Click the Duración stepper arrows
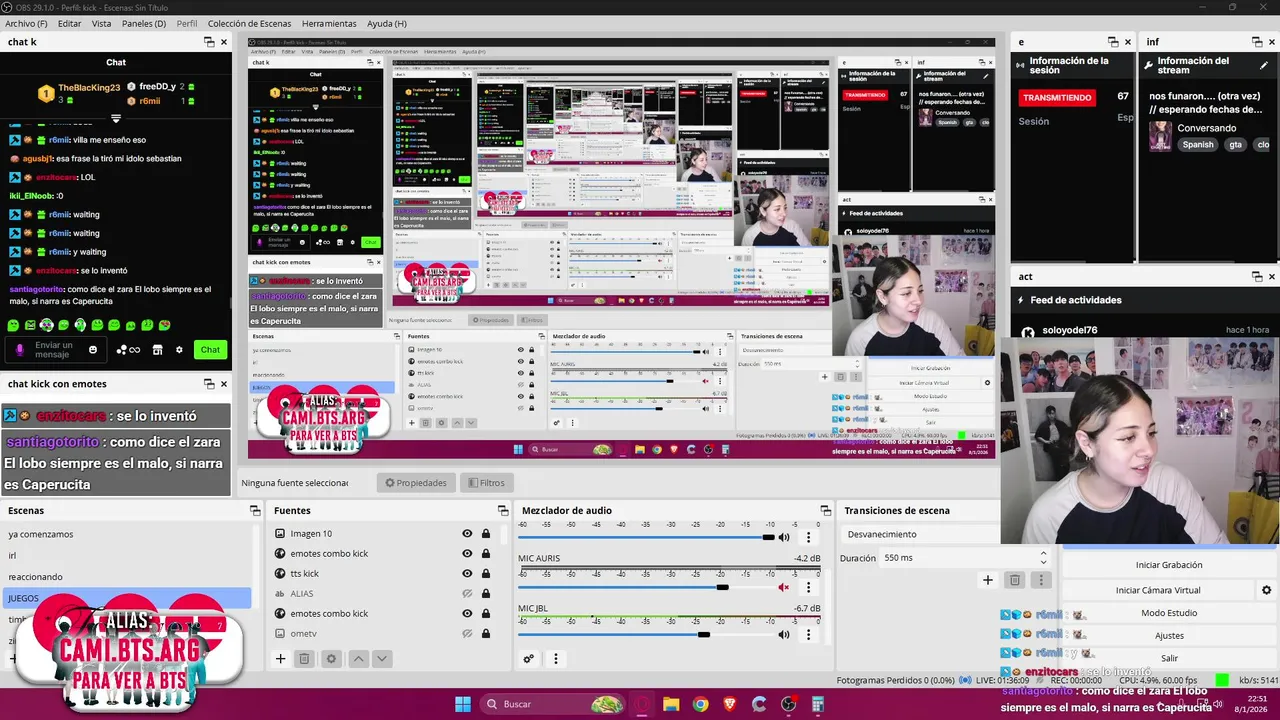The height and width of the screenshot is (720, 1280). (x=1044, y=557)
